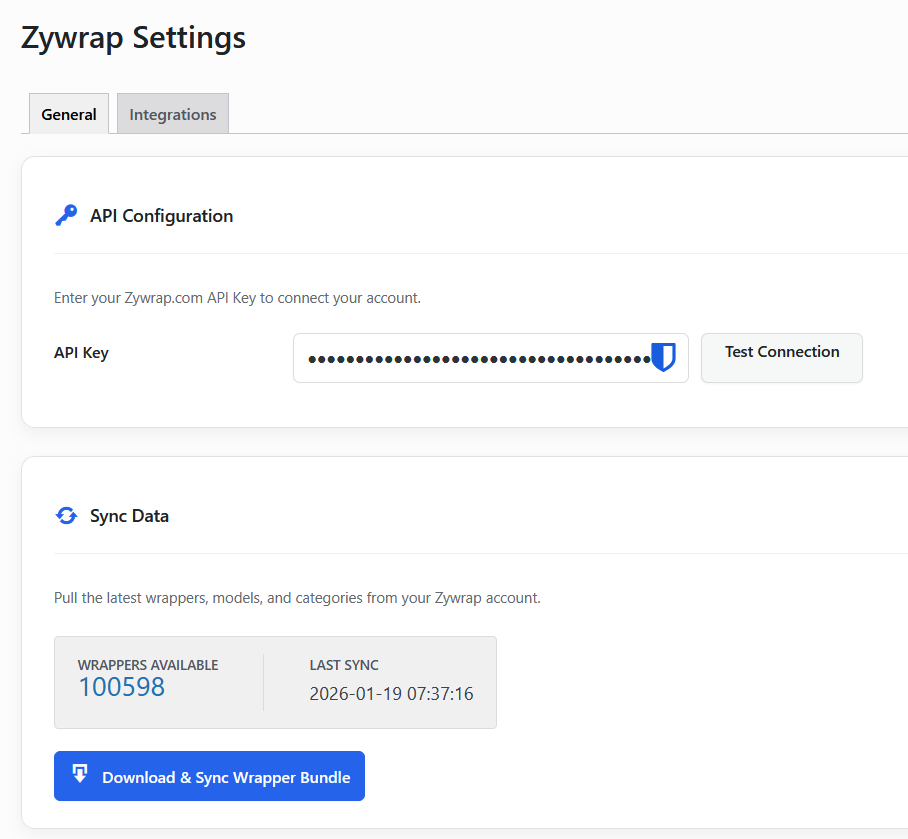The image size is (908, 839).
Task: Click the last sync timestamp 2026-01-19 07:37:16
Action: pos(391,693)
